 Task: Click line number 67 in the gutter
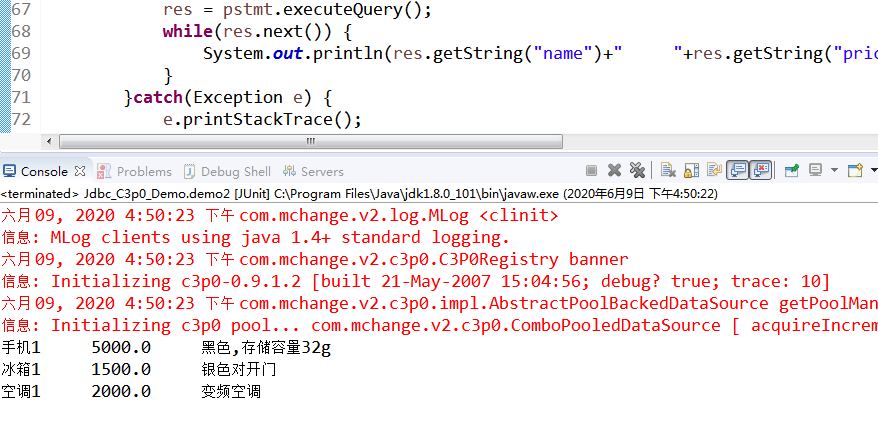(x=21, y=10)
